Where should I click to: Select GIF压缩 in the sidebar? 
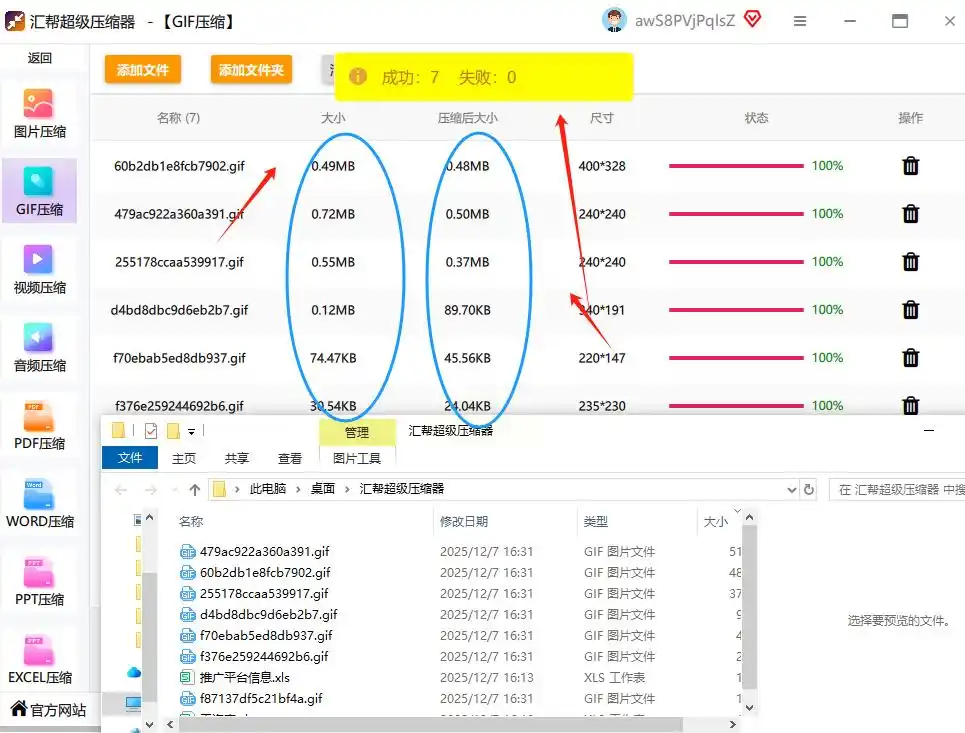point(39,191)
